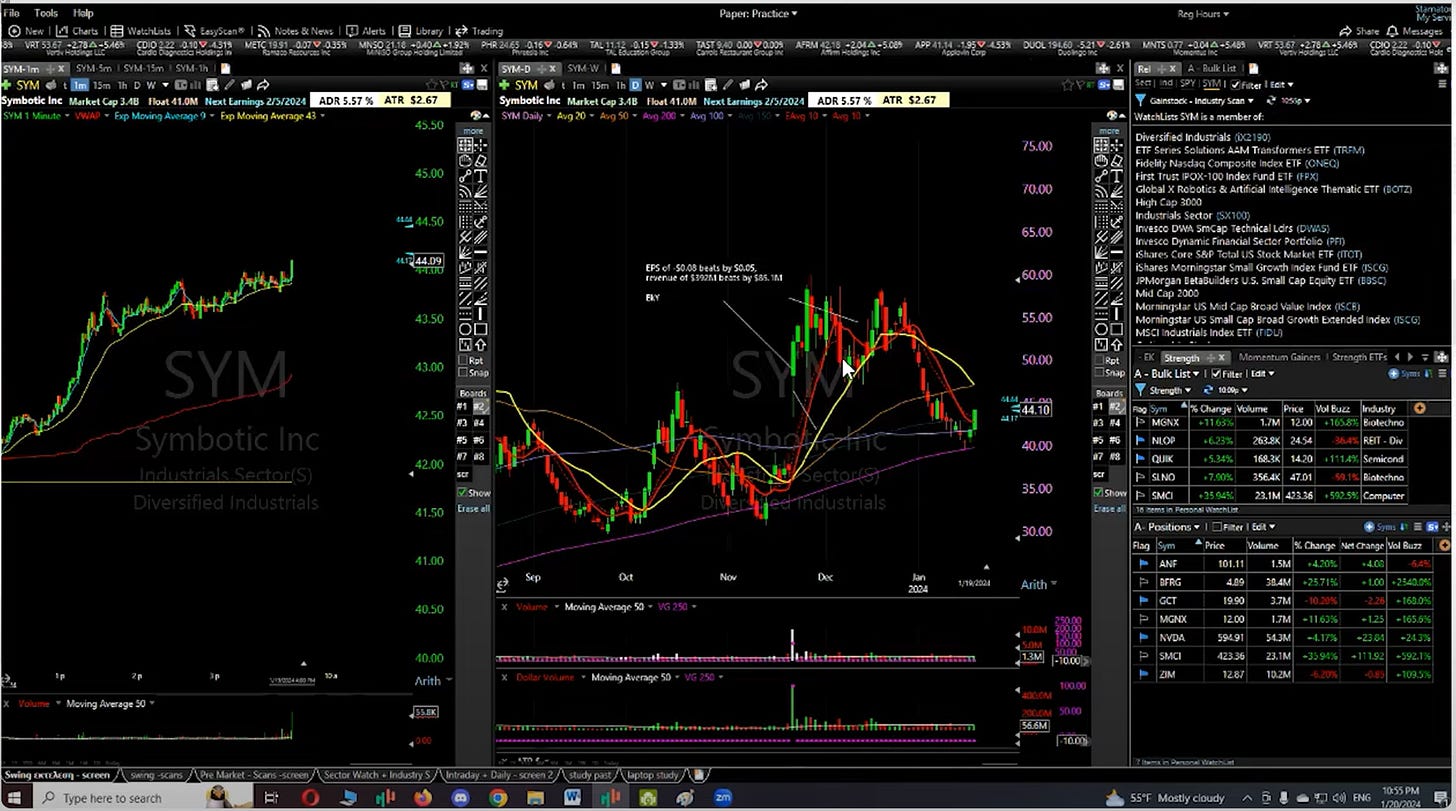The width and height of the screenshot is (1456, 811).
Task: Open Reg Hours dropdown
Action: pyautogui.click(x=1203, y=14)
